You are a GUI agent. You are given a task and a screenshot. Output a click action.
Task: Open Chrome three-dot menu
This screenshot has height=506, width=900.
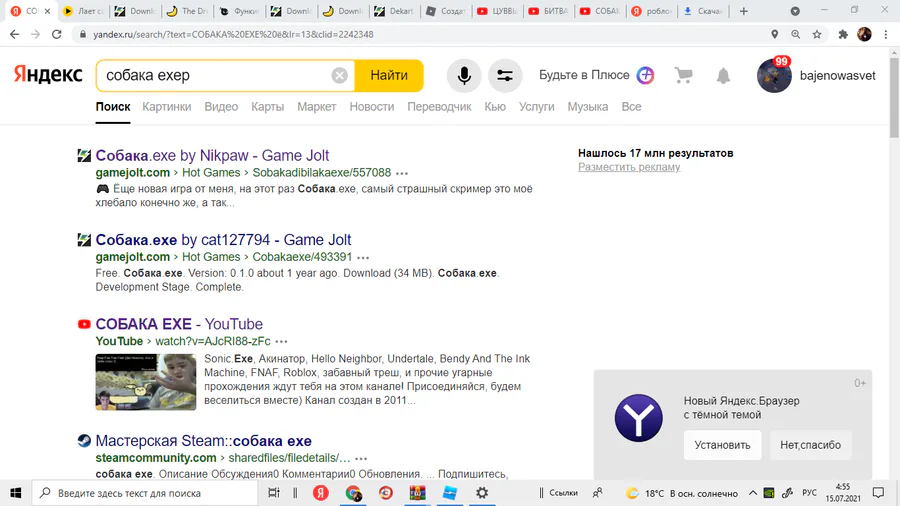pyautogui.click(x=886, y=34)
